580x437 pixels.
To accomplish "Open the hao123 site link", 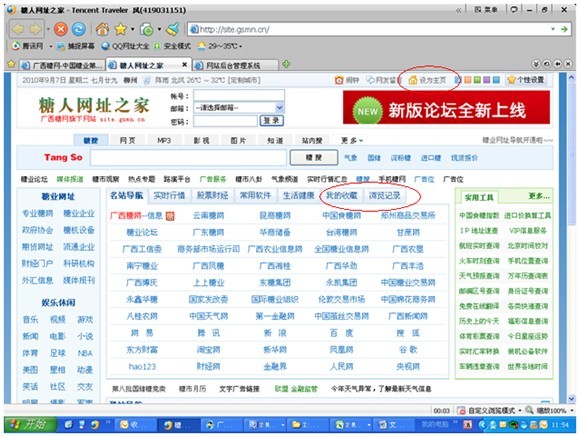I will pyautogui.click(x=142, y=366).
